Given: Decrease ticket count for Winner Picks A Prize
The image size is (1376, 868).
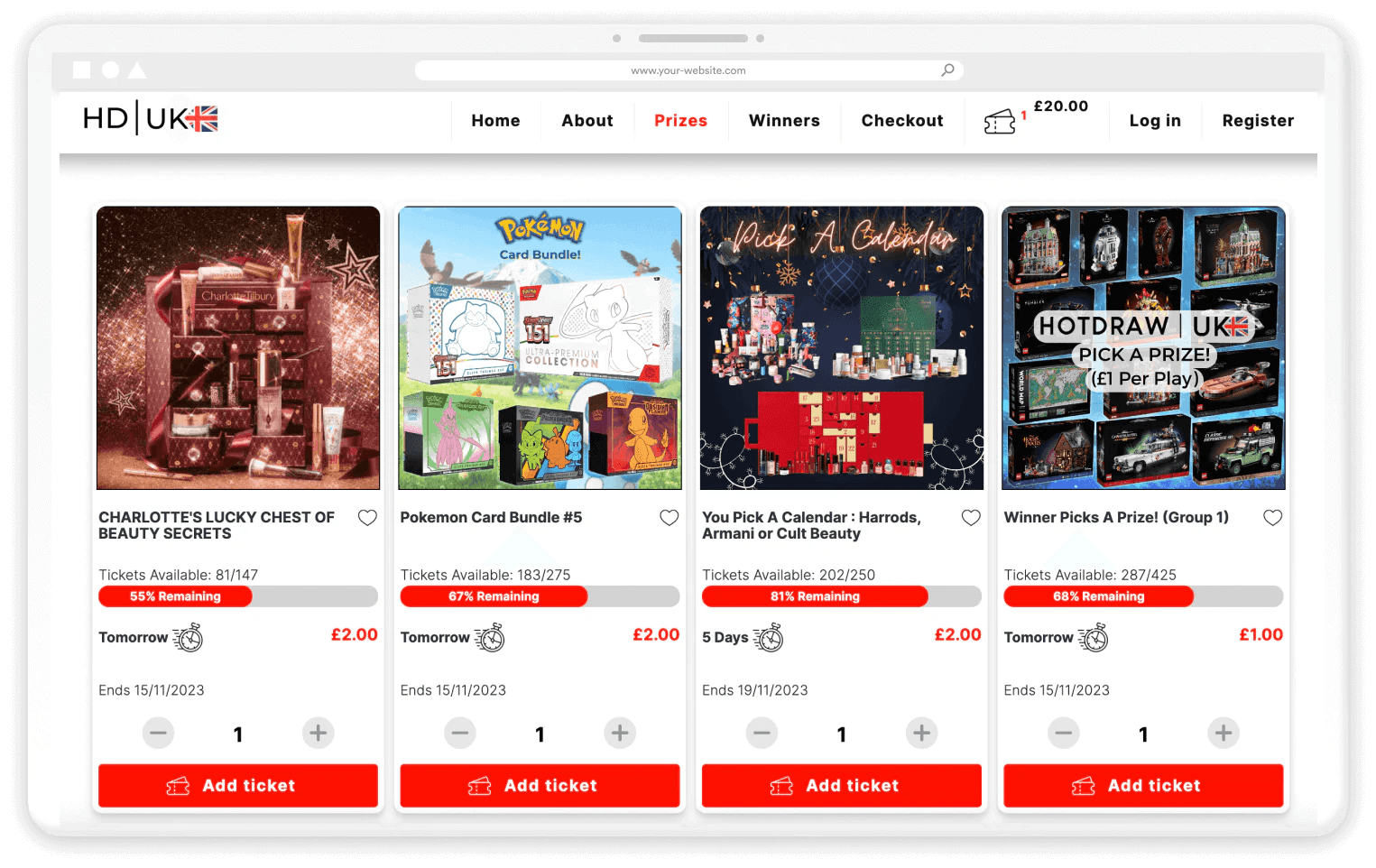Looking at the screenshot, I should (x=1064, y=733).
